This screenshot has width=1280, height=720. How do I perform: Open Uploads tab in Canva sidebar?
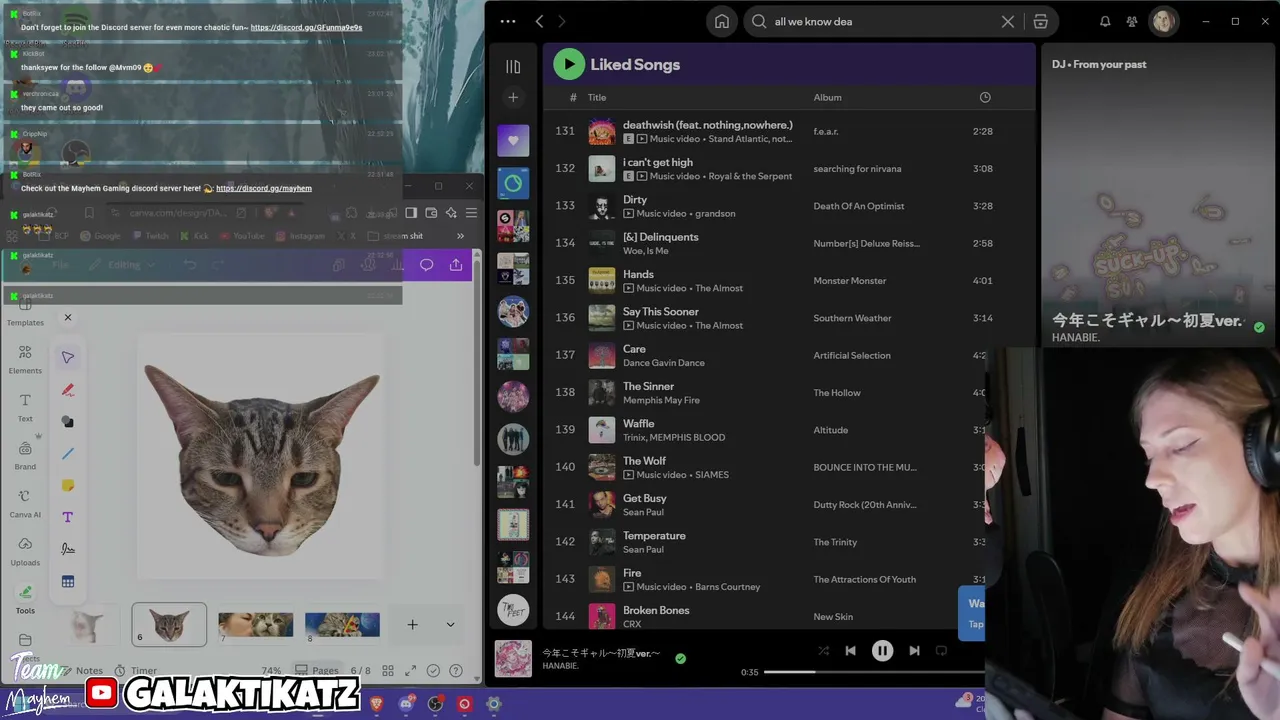25,550
